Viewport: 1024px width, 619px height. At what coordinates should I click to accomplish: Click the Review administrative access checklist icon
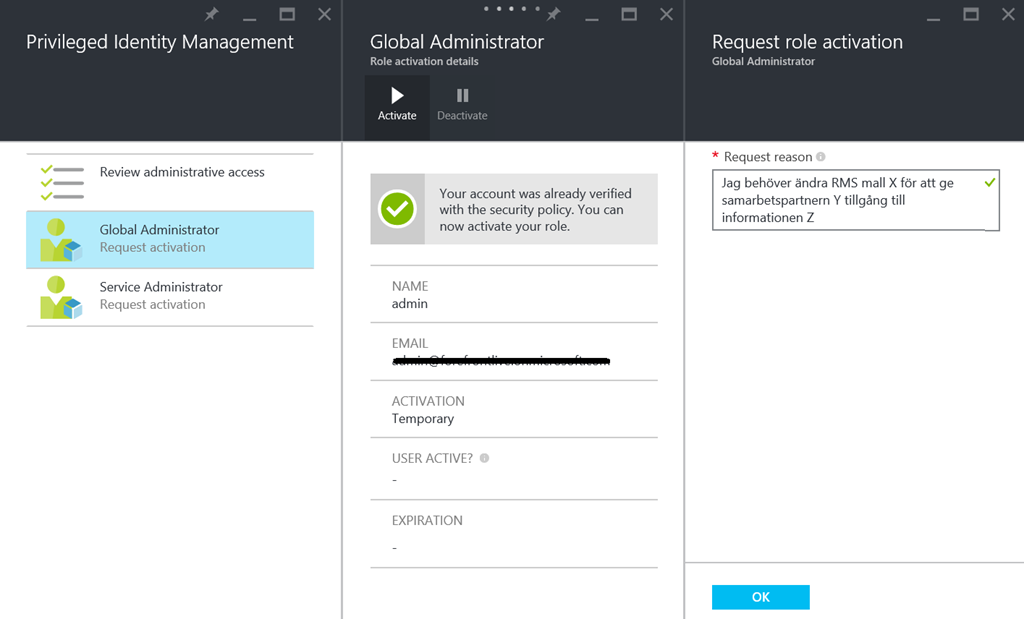(x=61, y=182)
